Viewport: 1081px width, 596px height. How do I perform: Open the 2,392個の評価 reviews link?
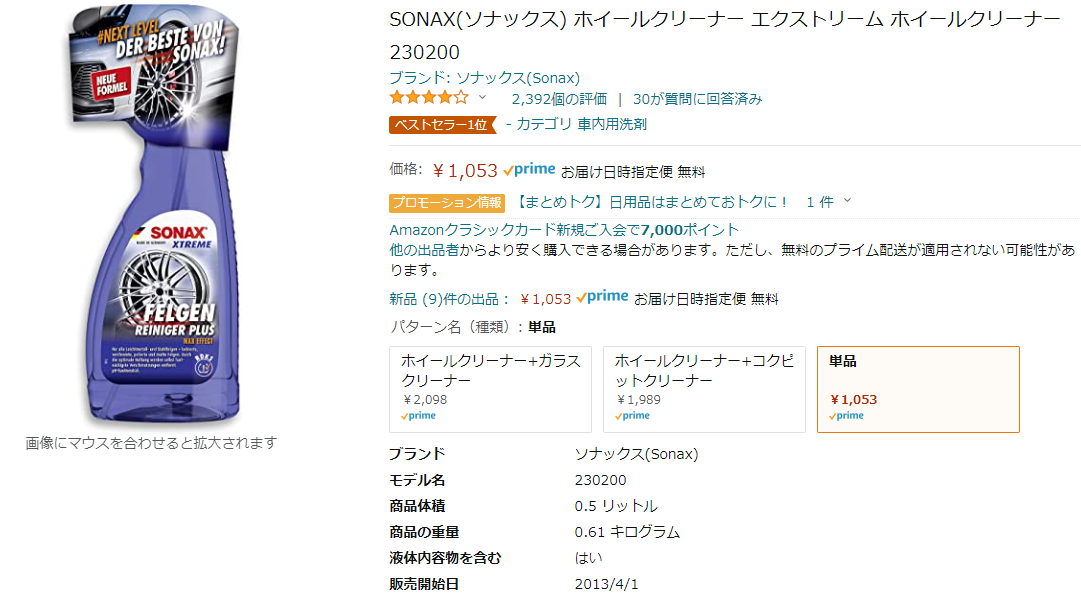[x=559, y=99]
